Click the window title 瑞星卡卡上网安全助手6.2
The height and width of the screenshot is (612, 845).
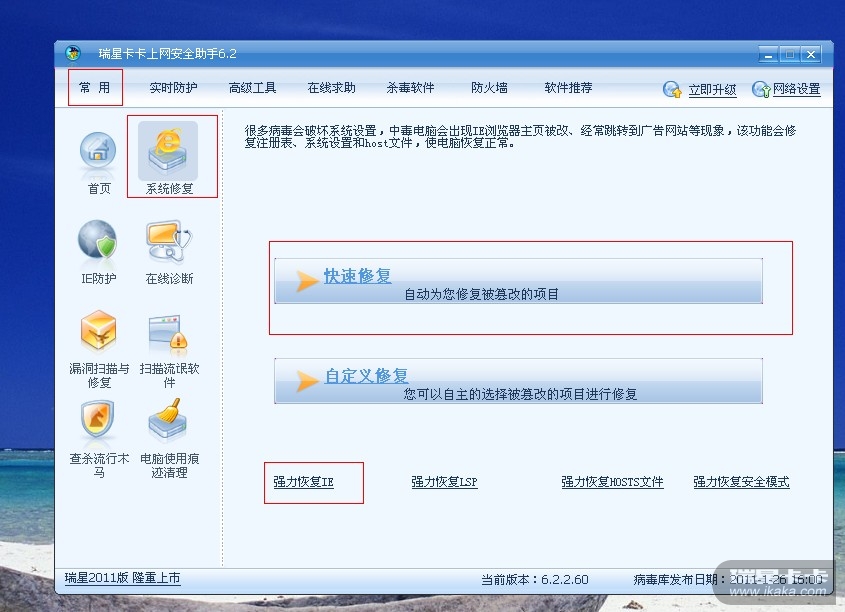click(x=167, y=53)
